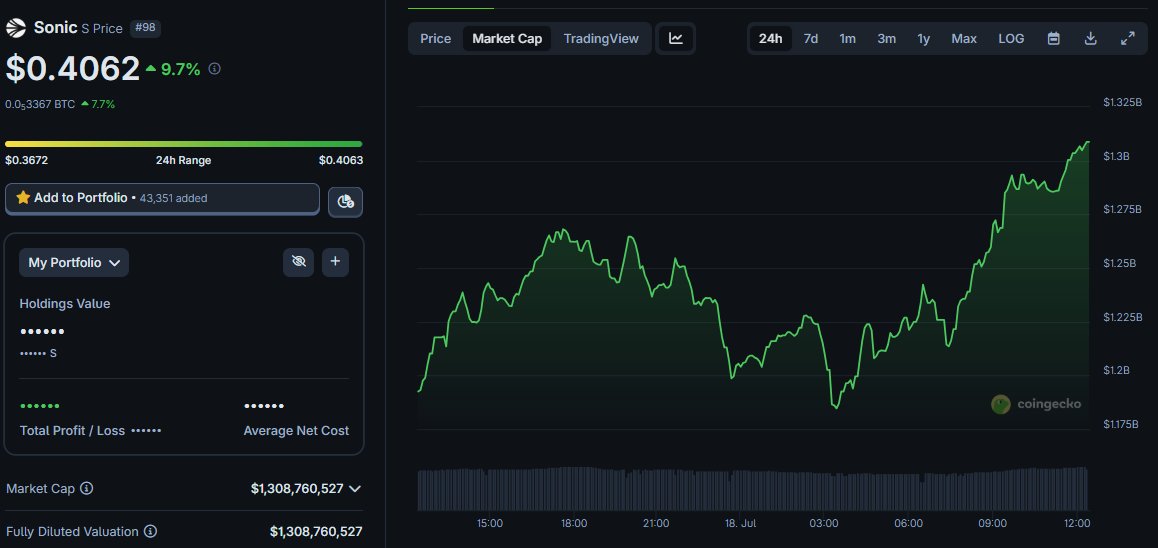Click the $0.4063 range high value
The width and height of the screenshot is (1158, 548).
[340, 160]
